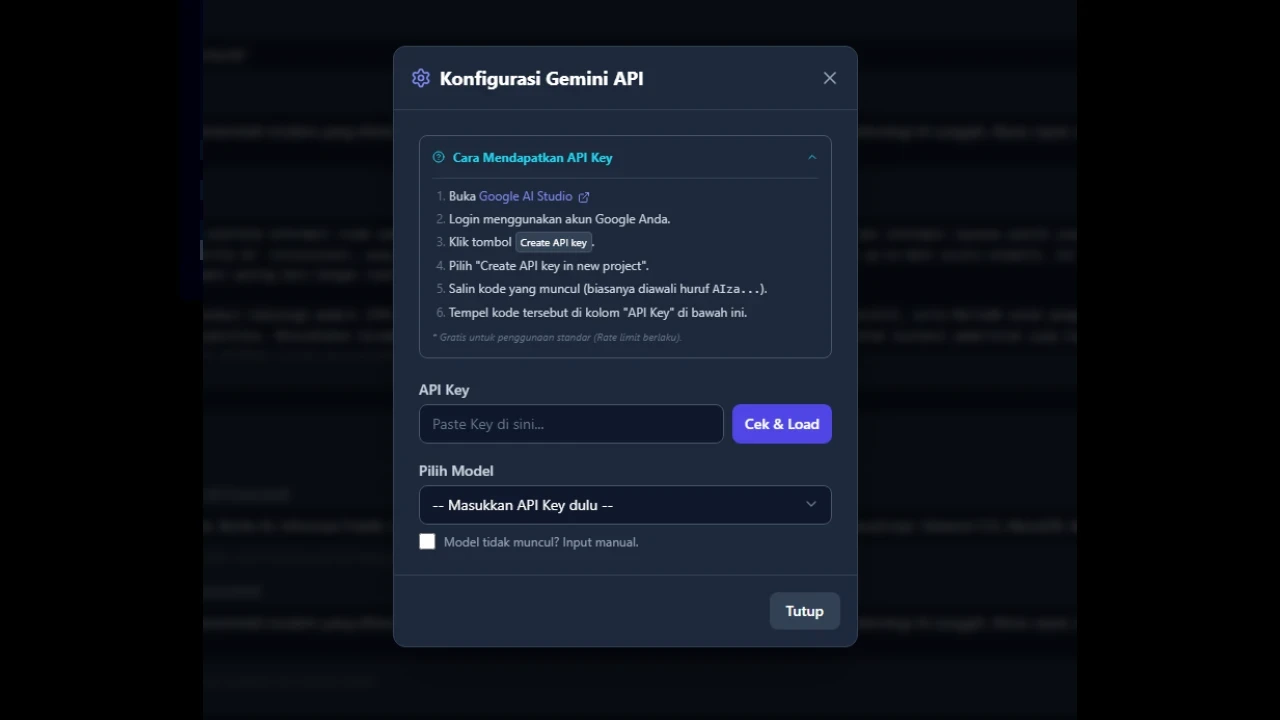Screen dimensions: 1280x720
Task: Click the external link icon next to Google AI Studio
Action: pos(584,196)
